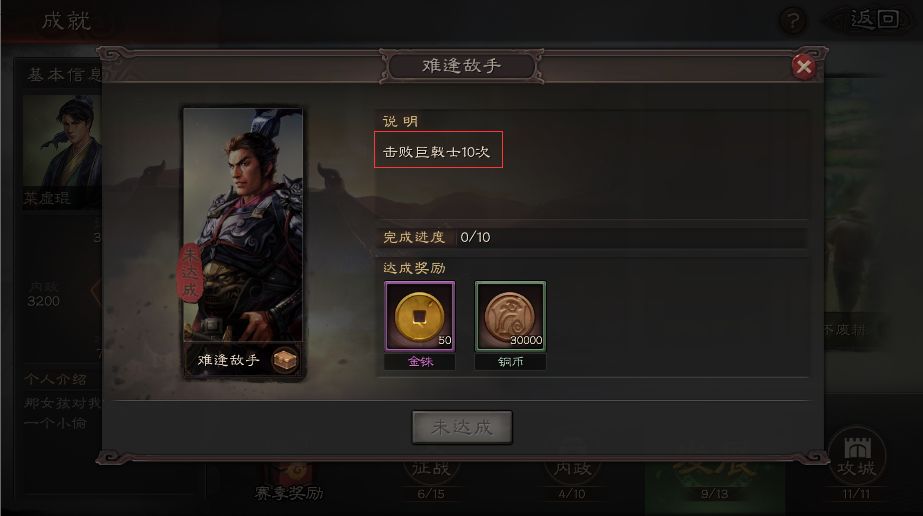
Task: Click the description text 击败巨戟士10次
Action: pyautogui.click(x=436, y=152)
